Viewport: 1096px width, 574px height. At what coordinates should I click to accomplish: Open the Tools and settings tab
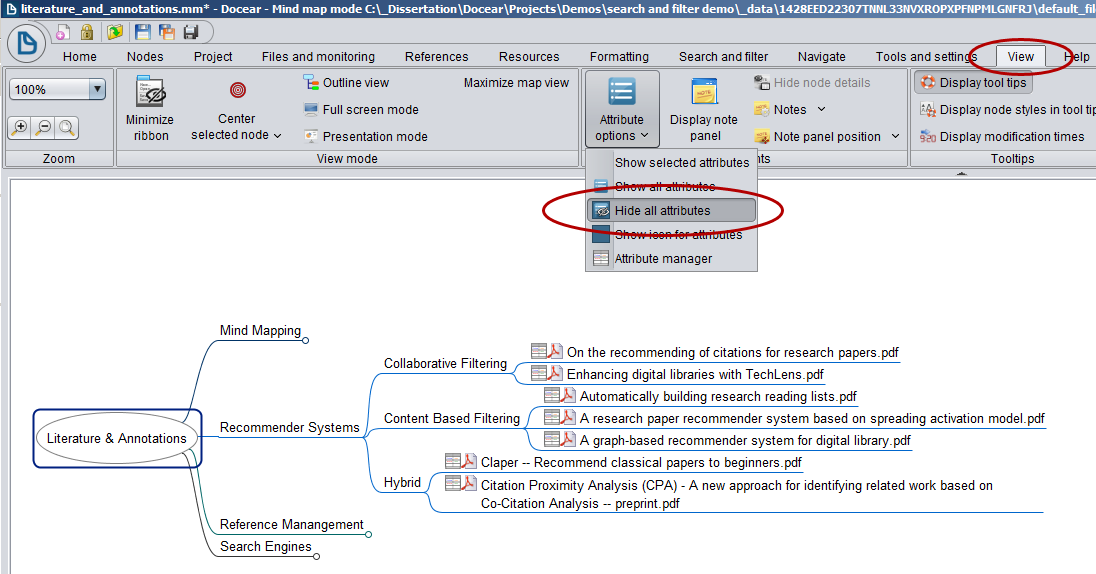[x=926, y=57]
